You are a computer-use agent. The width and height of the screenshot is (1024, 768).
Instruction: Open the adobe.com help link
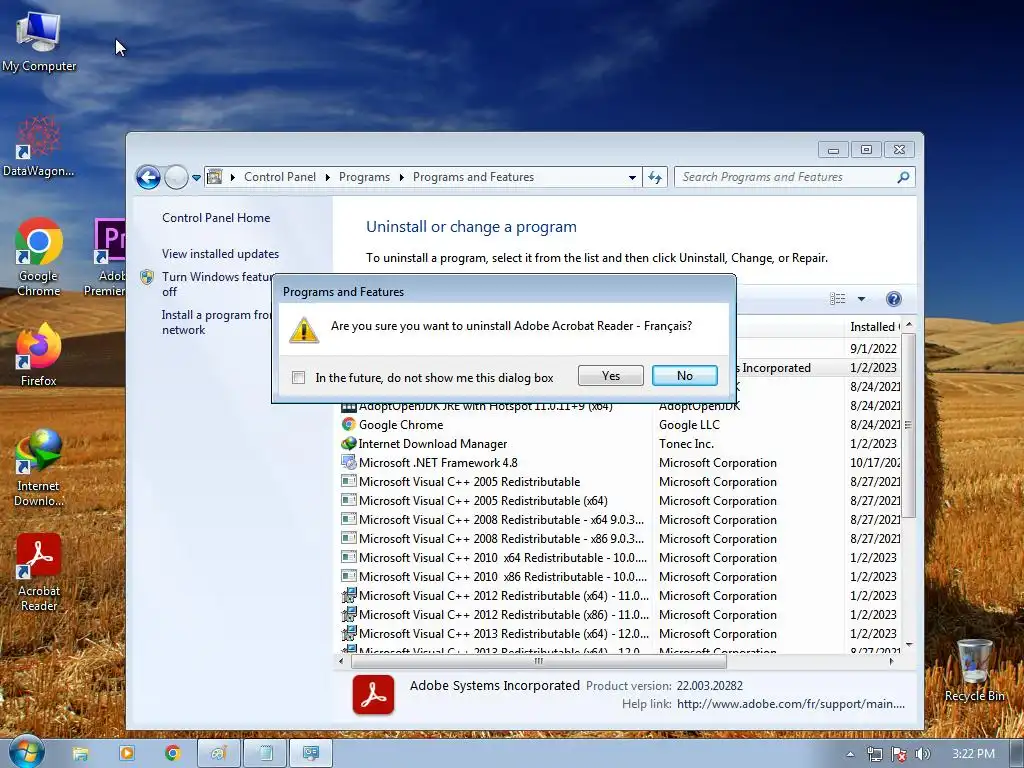(790, 704)
